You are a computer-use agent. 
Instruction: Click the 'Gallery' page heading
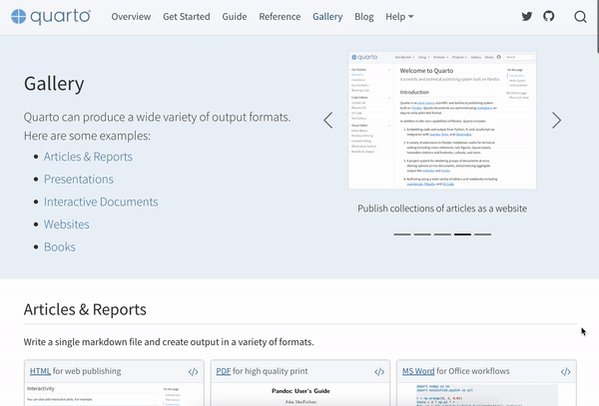54,84
